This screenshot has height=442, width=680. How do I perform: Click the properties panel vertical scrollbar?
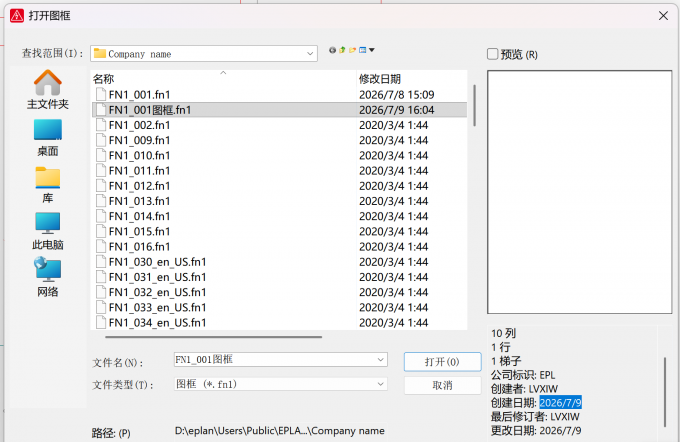pos(665,392)
